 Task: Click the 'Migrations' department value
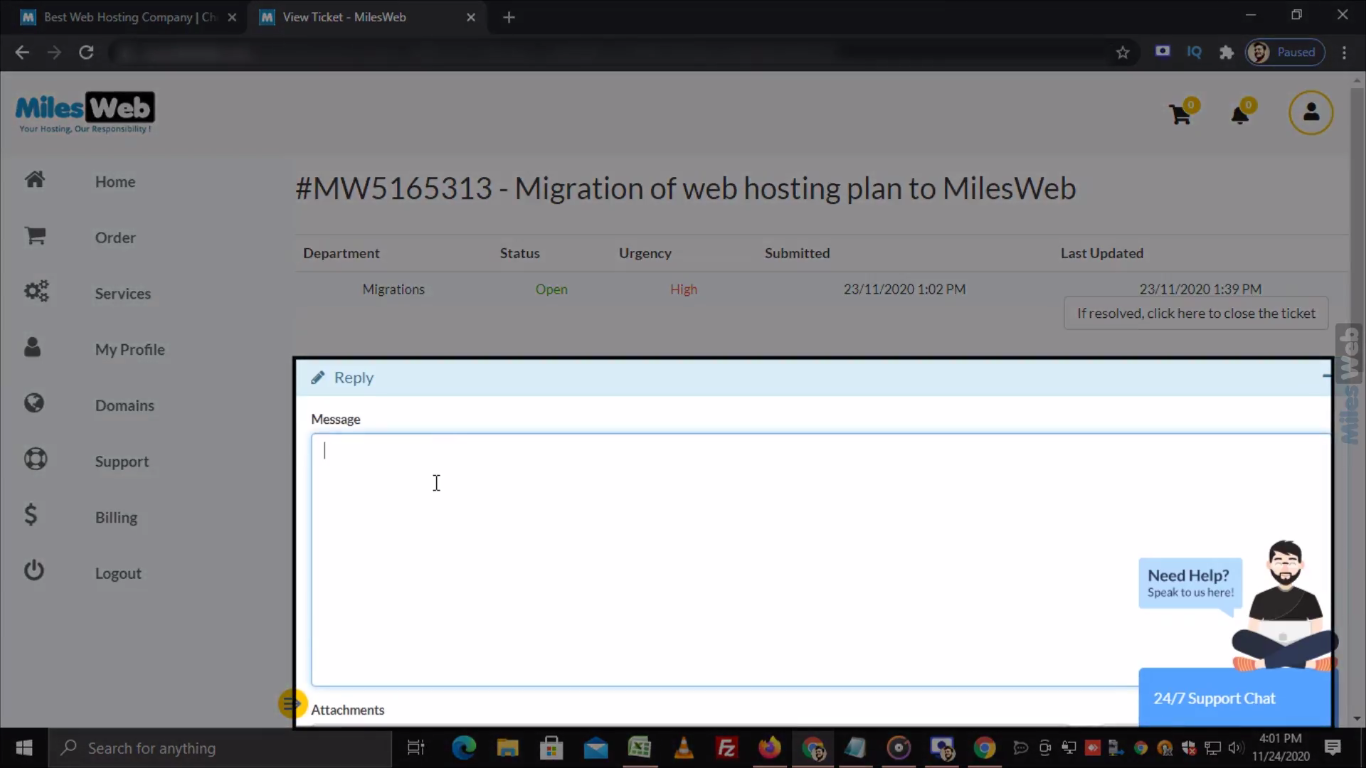click(393, 289)
